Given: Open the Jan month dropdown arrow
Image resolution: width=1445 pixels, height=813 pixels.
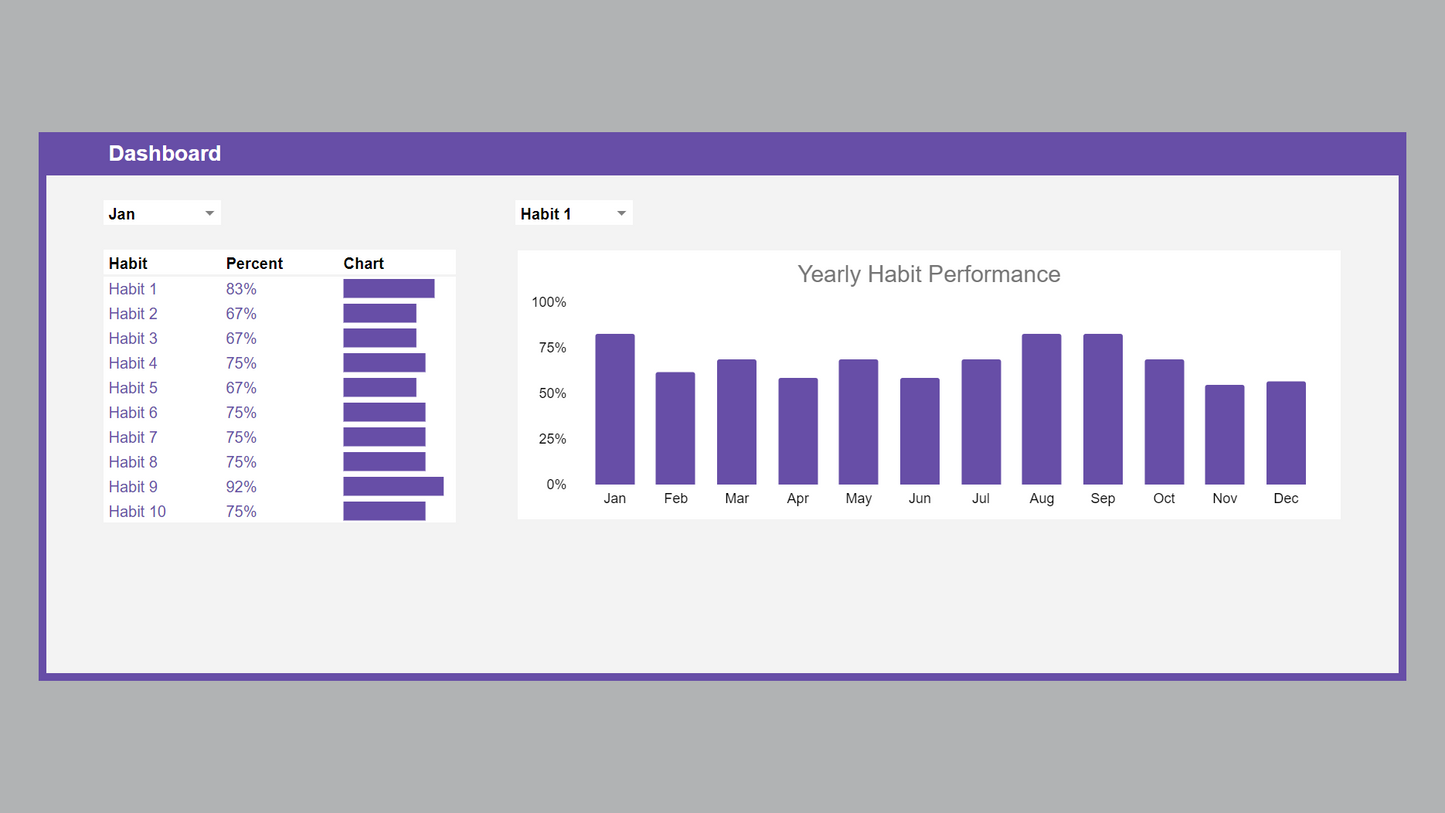Looking at the screenshot, I should 209,214.
